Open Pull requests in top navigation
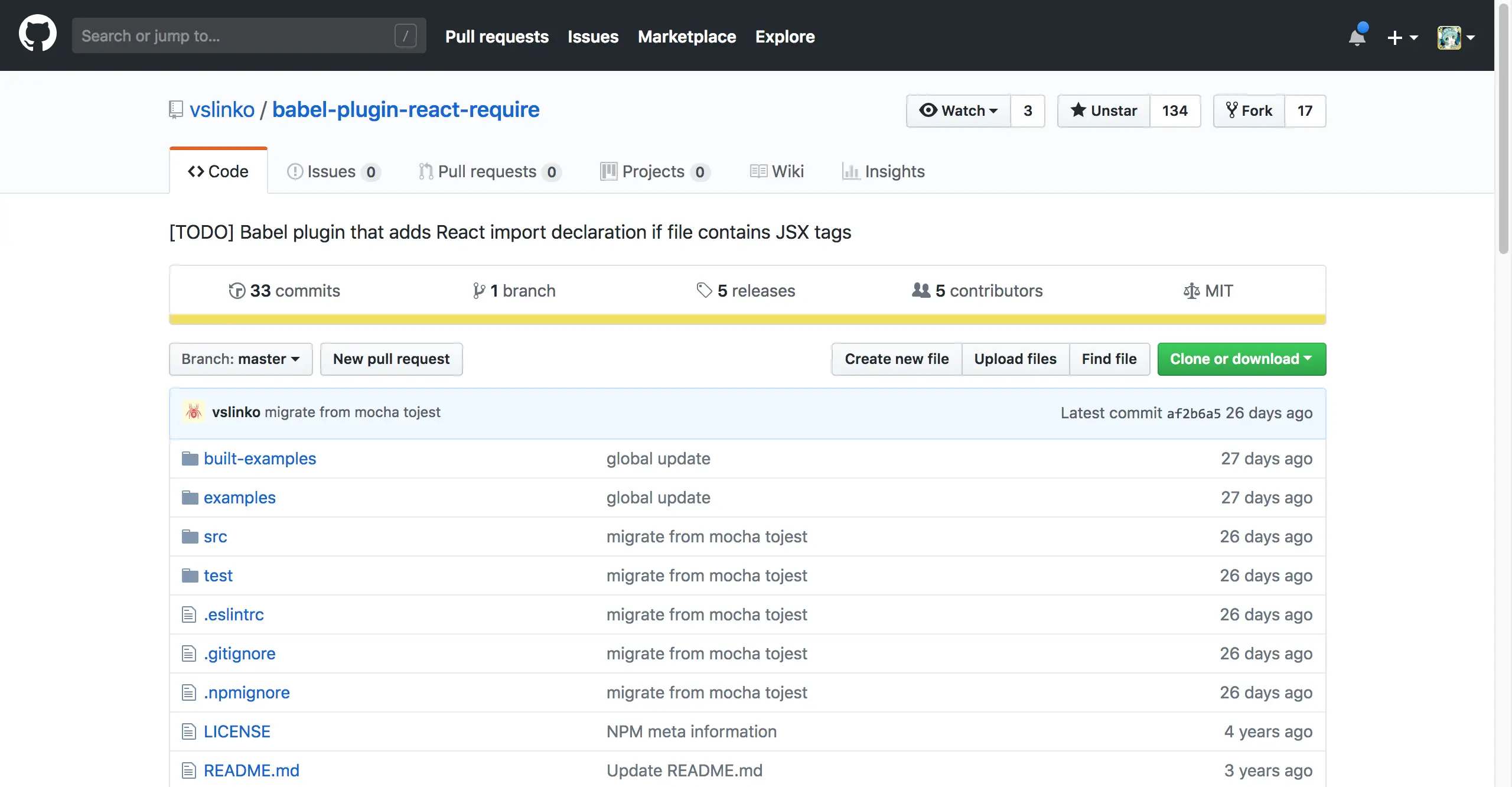 [497, 37]
